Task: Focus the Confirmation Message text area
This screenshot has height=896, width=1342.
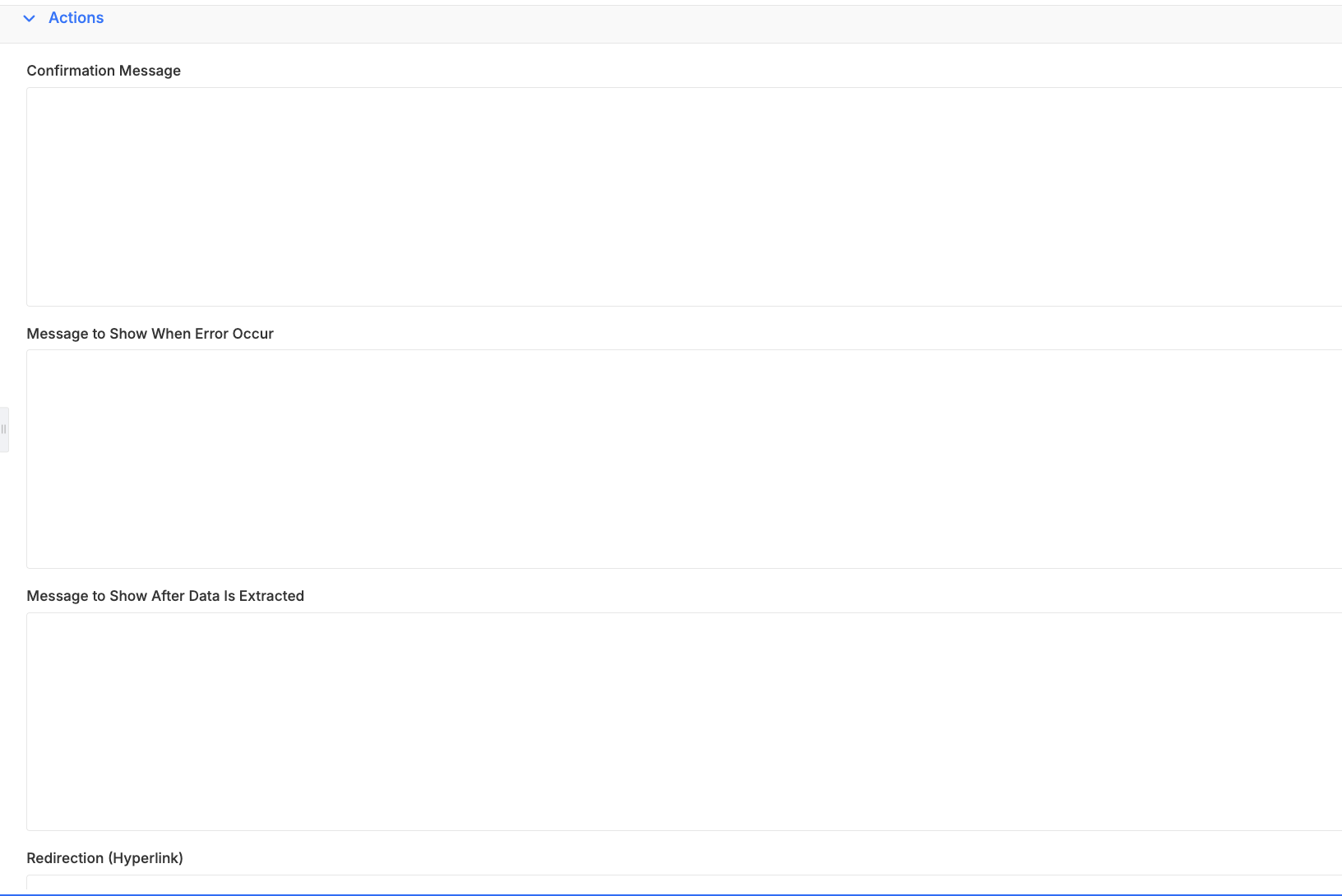Action: [684, 196]
